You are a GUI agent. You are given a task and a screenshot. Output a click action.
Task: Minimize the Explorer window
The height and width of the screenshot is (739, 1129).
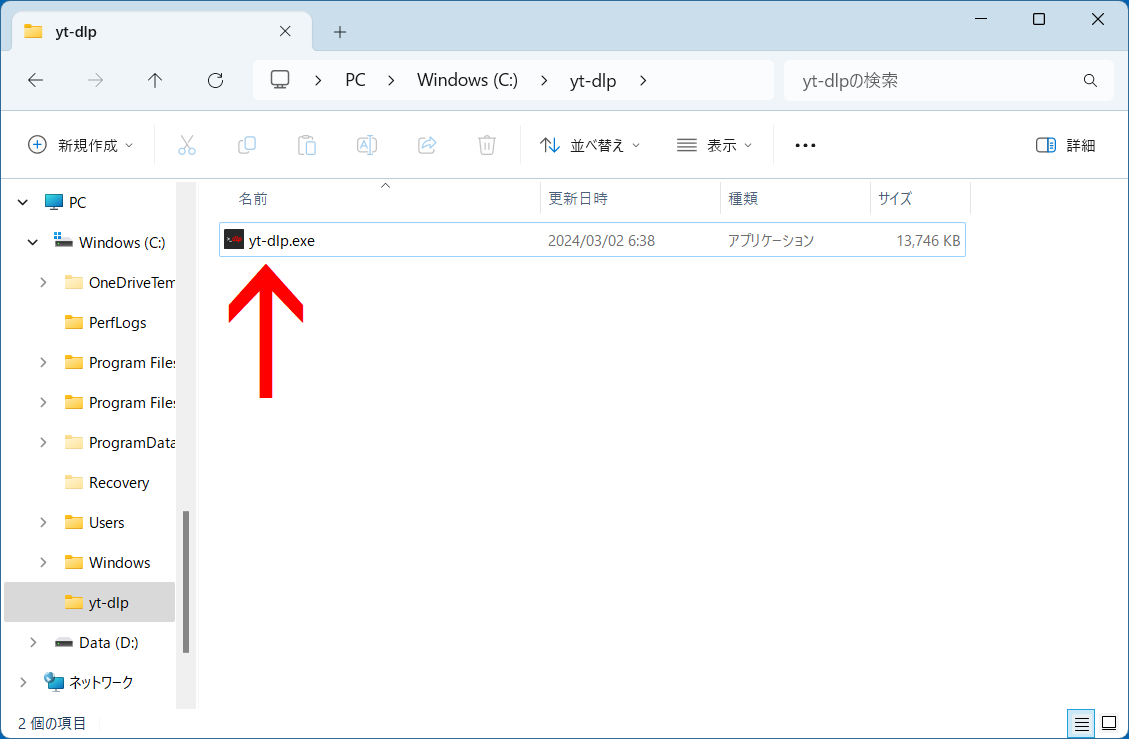[980, 19]
